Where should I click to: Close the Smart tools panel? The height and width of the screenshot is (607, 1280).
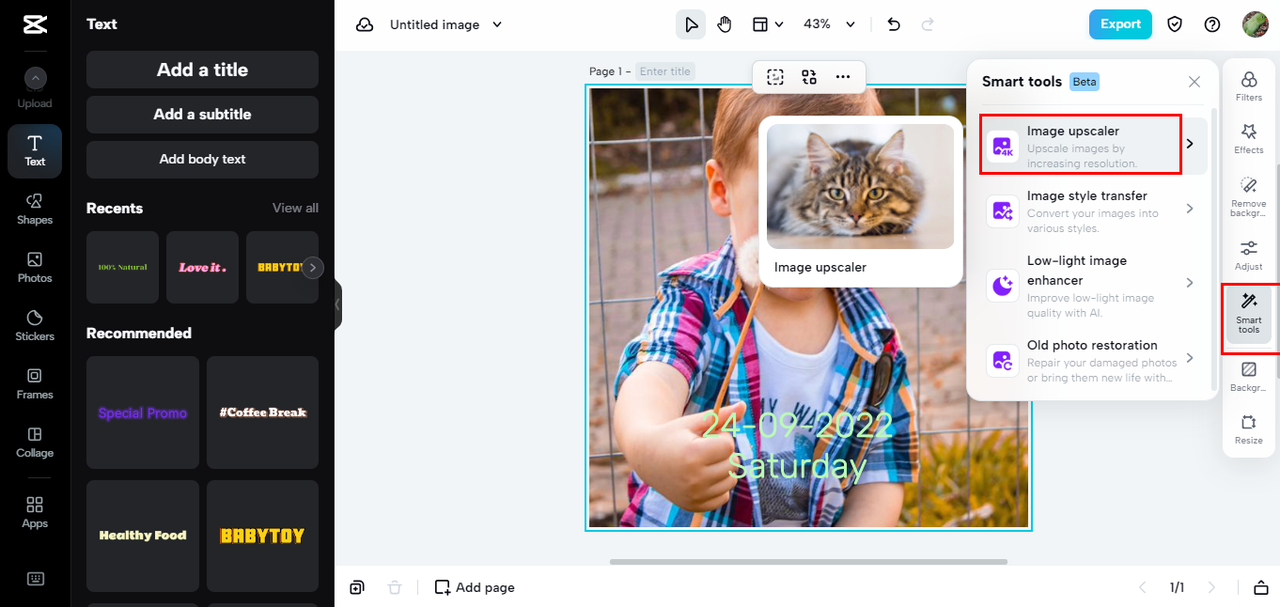pyautogui.click(x=1194, y=82)
